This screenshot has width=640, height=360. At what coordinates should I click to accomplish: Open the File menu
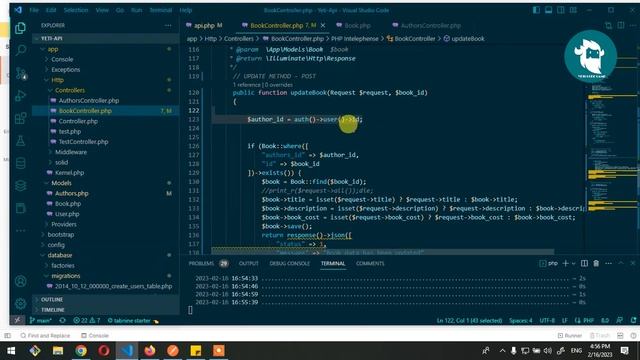tap(34, 10)
